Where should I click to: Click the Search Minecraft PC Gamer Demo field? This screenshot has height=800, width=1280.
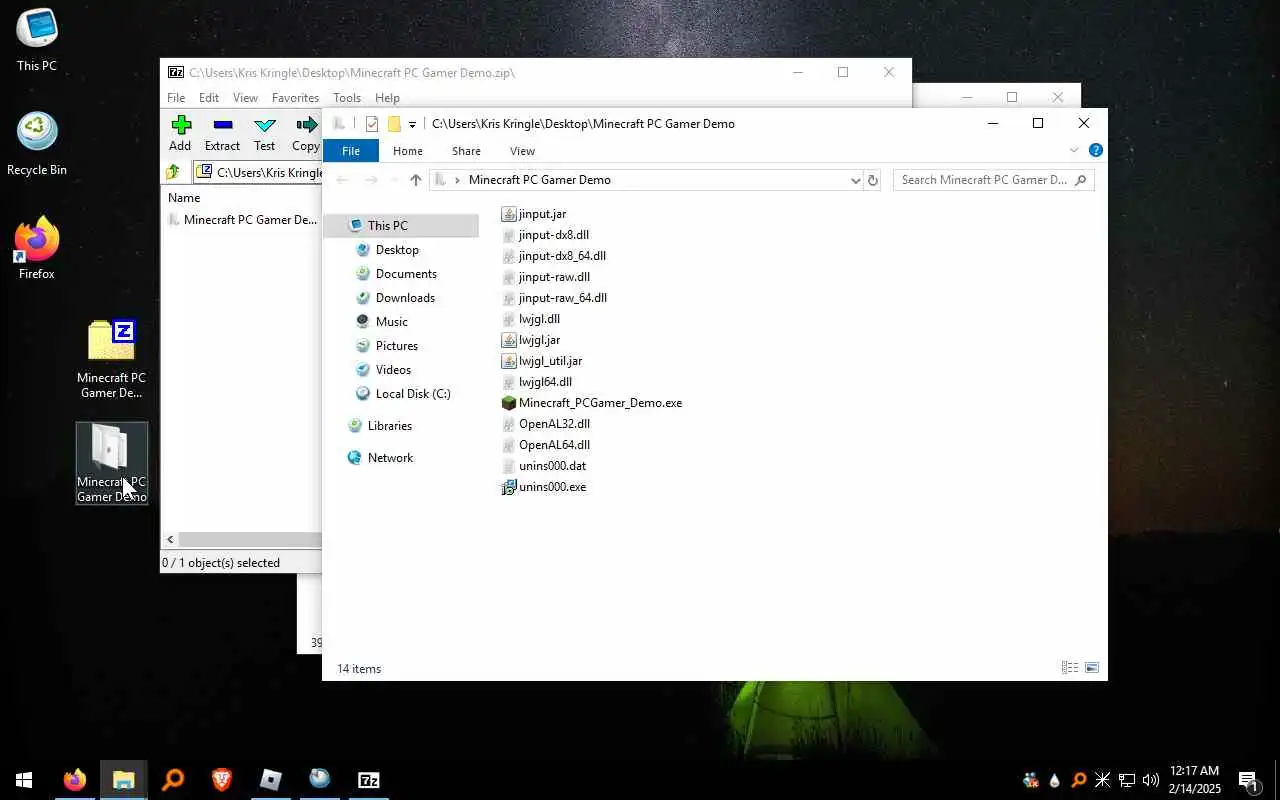click(x=993, y=180)
